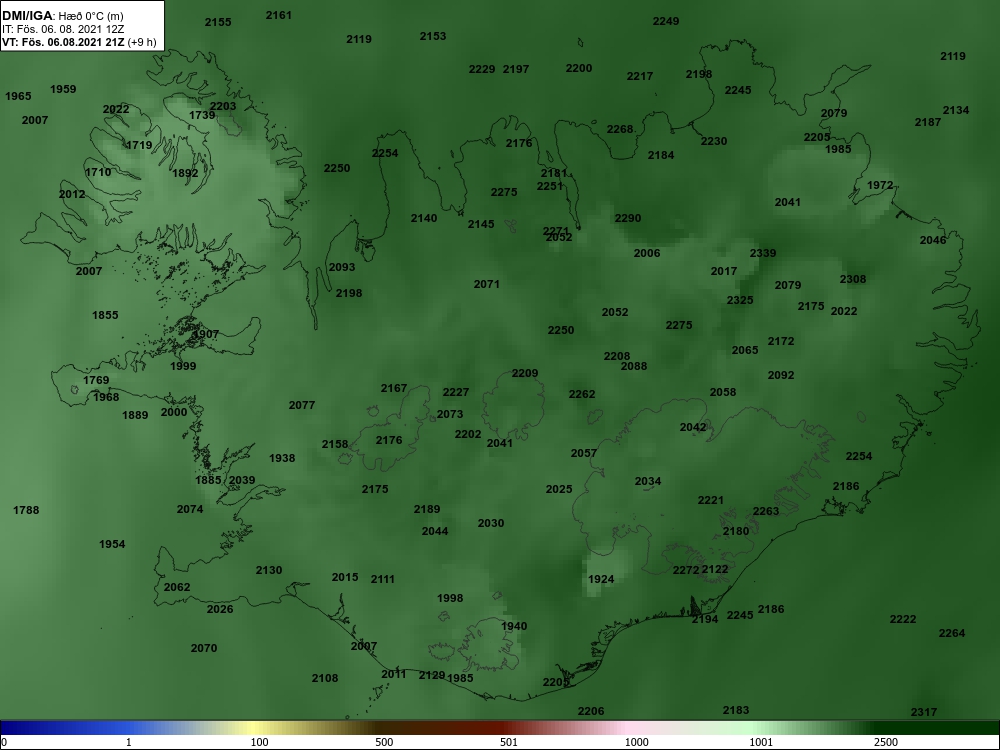Click the legend label '501'
Image resolution: width=1000 pixels, height=750 pixels.
coord(509,742)
